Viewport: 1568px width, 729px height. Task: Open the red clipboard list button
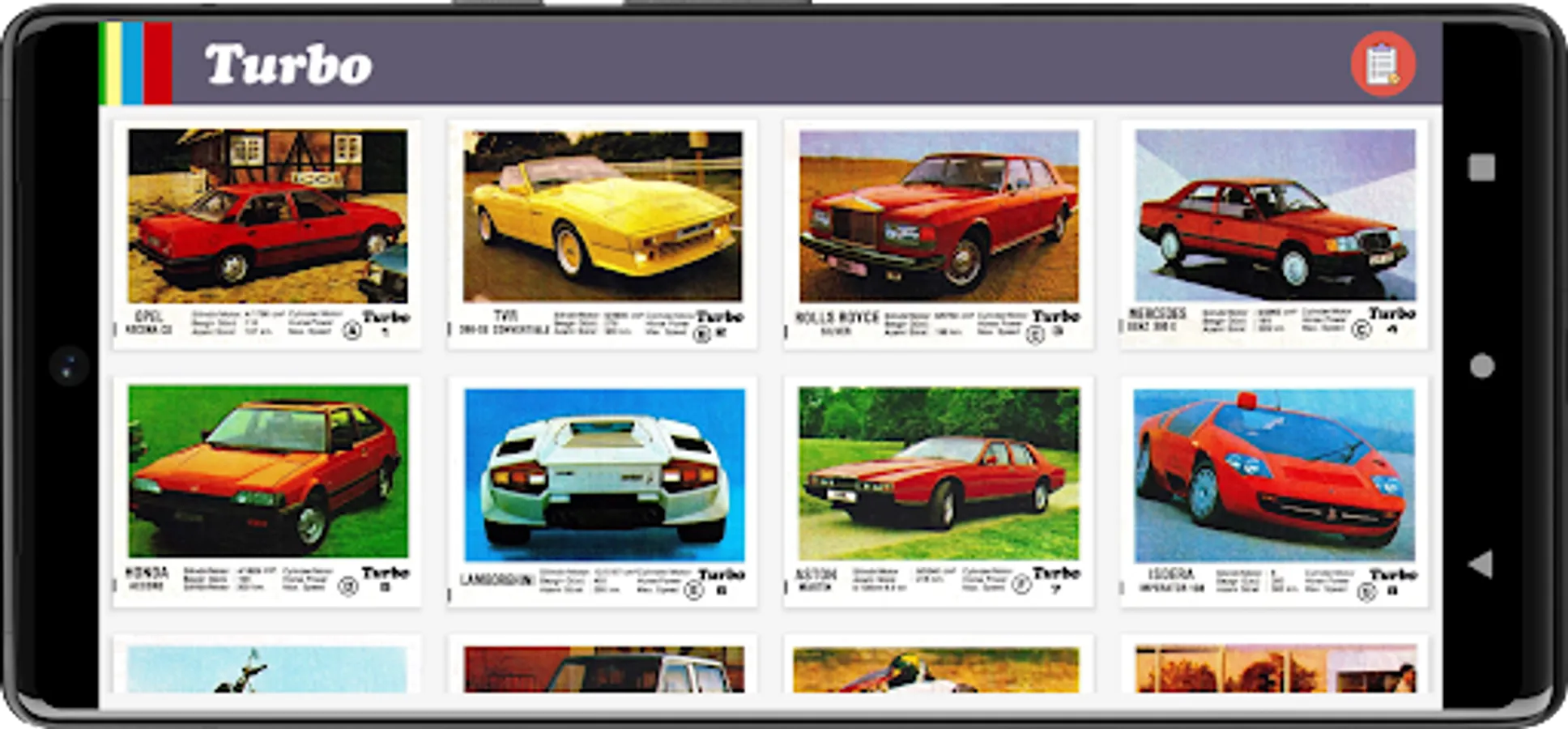pos(1383,64)
